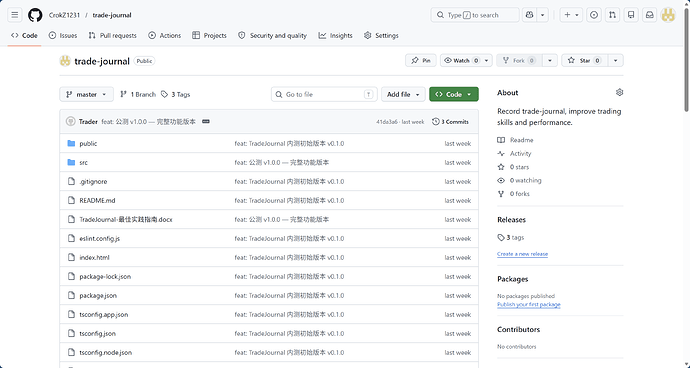This screenshot has width=690, height=368.
Task: Expand the Star lists dropdown arrow
Action: click(616, 60)
